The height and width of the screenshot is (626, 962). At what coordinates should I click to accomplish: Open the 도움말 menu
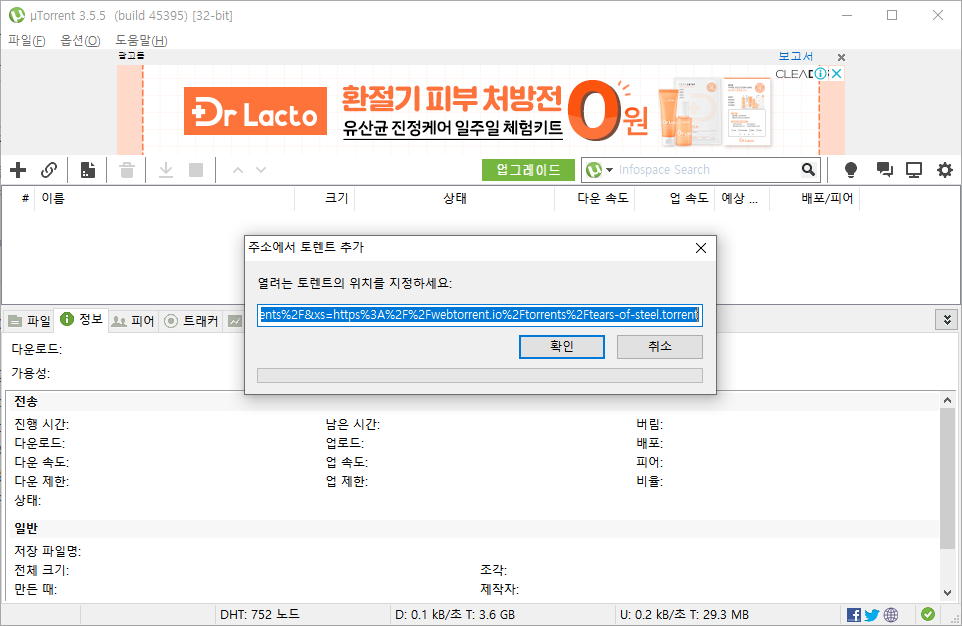141,41
